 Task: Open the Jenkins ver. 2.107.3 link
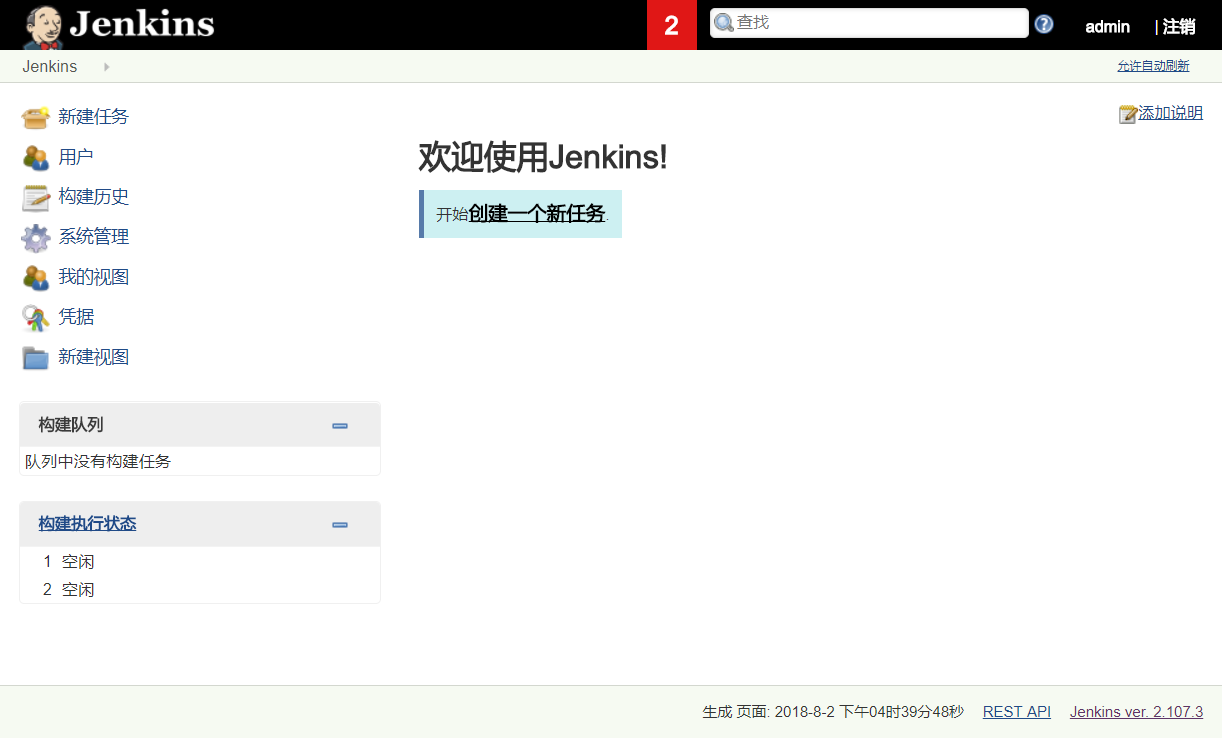(1136, 712)
